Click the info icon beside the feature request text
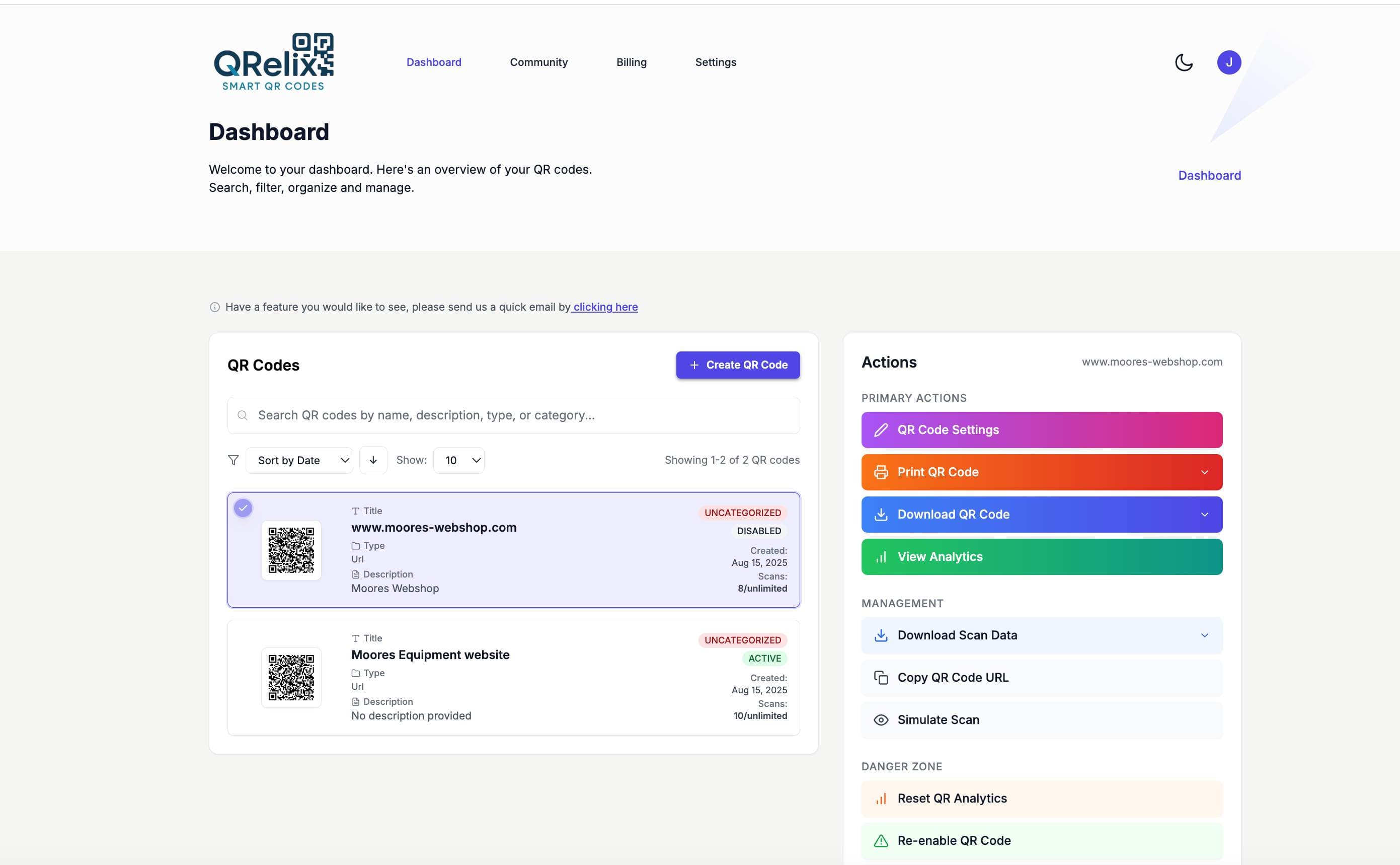This screenshot has width=1400, height=865. point(215,307)
